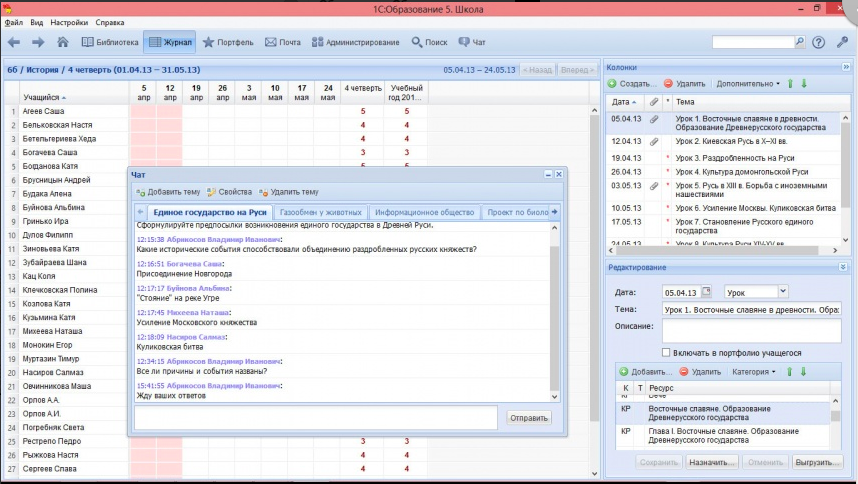Image resolution: width=858 pixels, height=484 pixels.
Task: Open the Администрирование section
Action: click(356, 42)
